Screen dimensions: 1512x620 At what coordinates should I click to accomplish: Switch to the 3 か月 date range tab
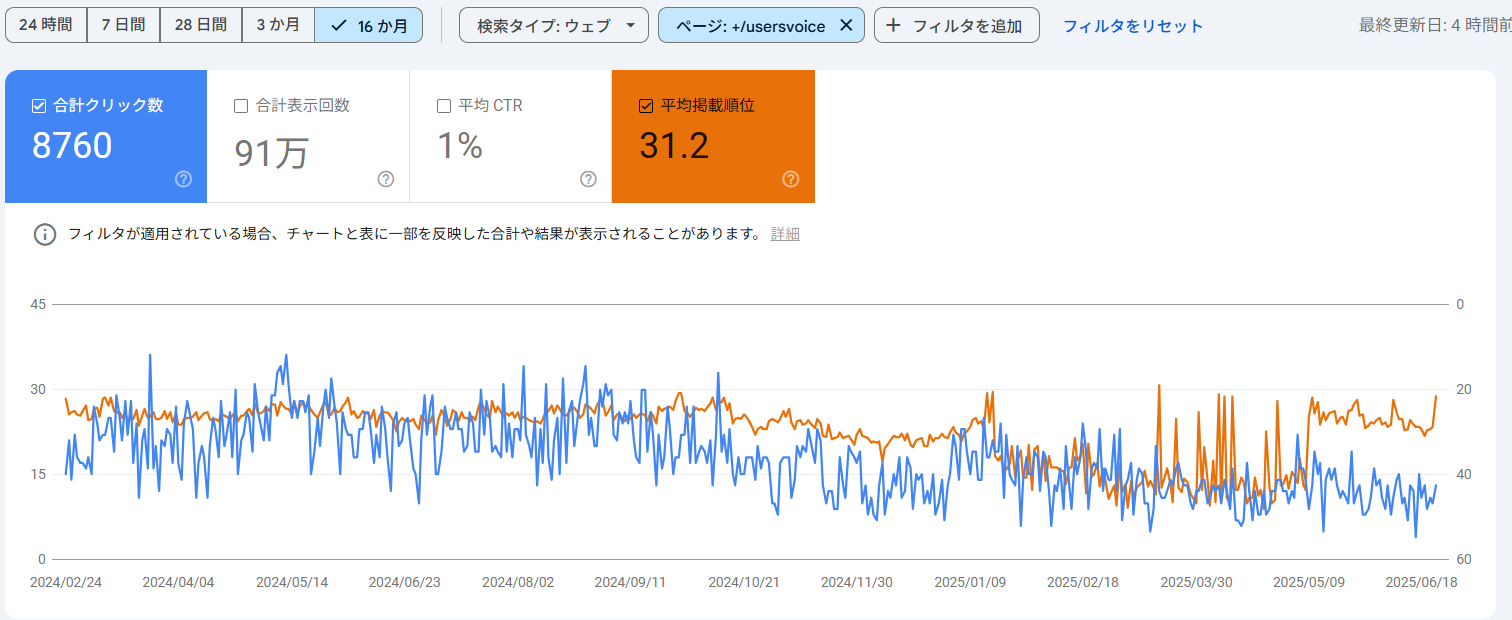pos(278,24)
